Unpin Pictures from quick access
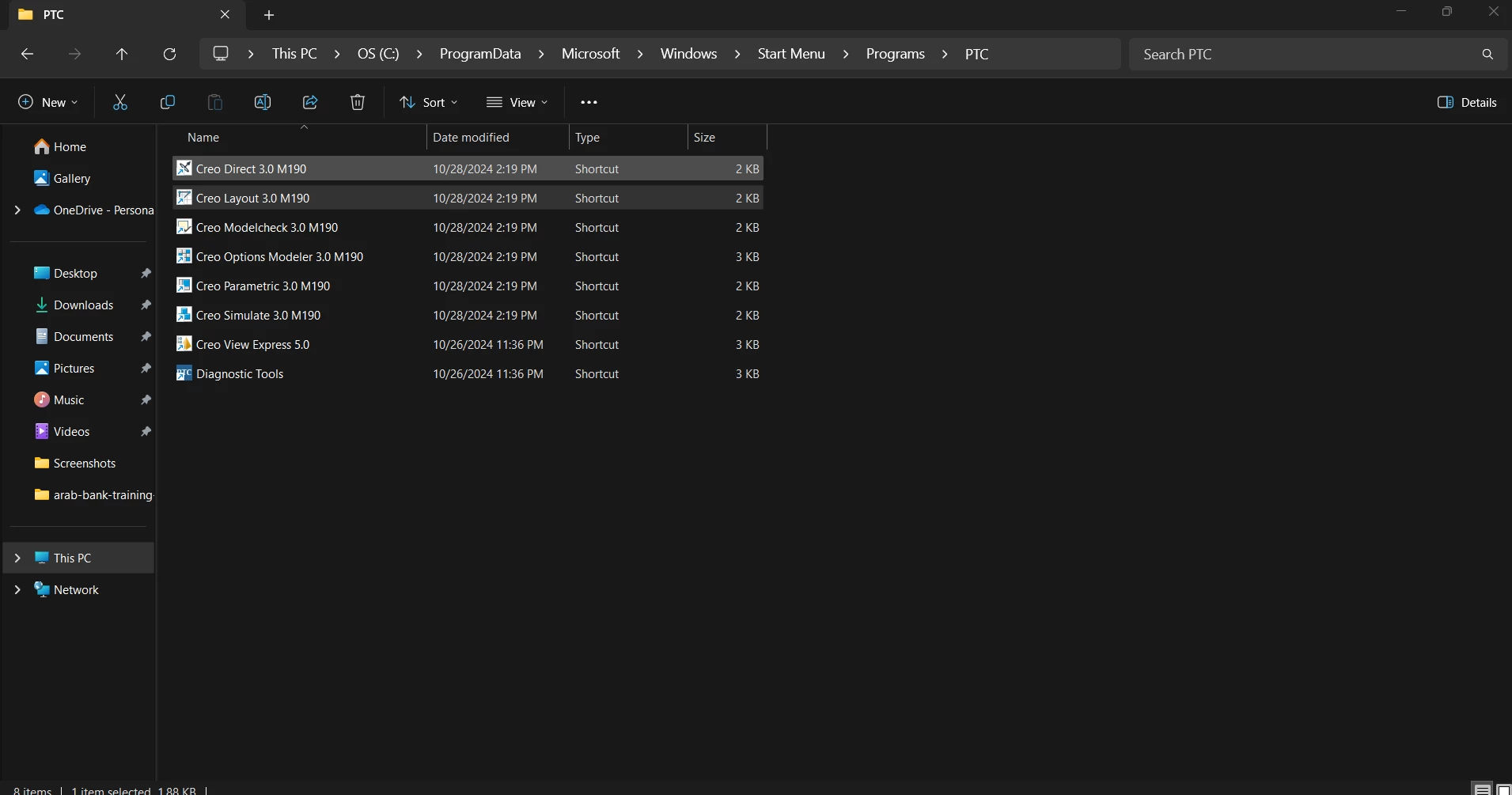 click(x=146, y=368)
